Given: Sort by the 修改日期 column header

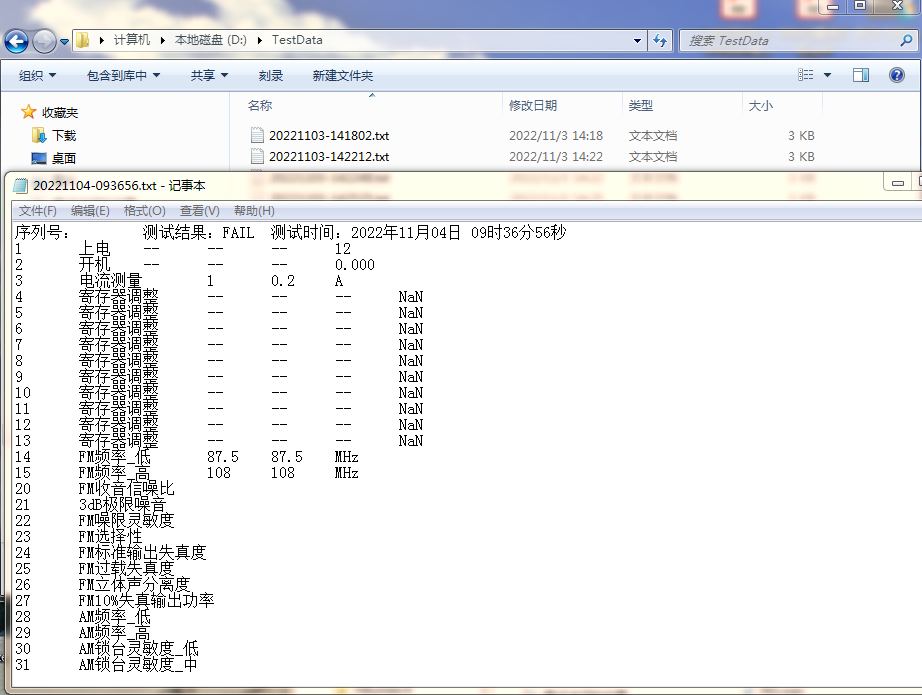Looking at the screenshot, I should tap(533, 105).
